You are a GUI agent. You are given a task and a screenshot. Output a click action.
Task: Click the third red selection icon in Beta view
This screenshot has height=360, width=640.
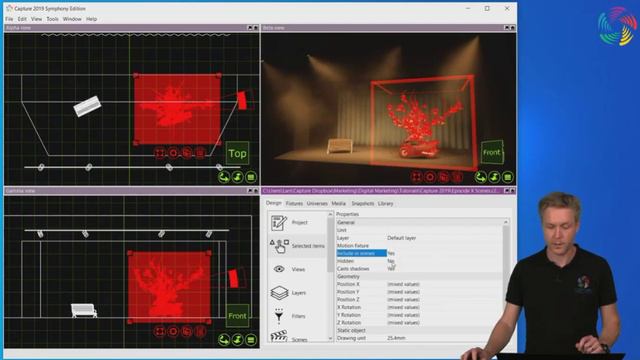click(443, 177)
